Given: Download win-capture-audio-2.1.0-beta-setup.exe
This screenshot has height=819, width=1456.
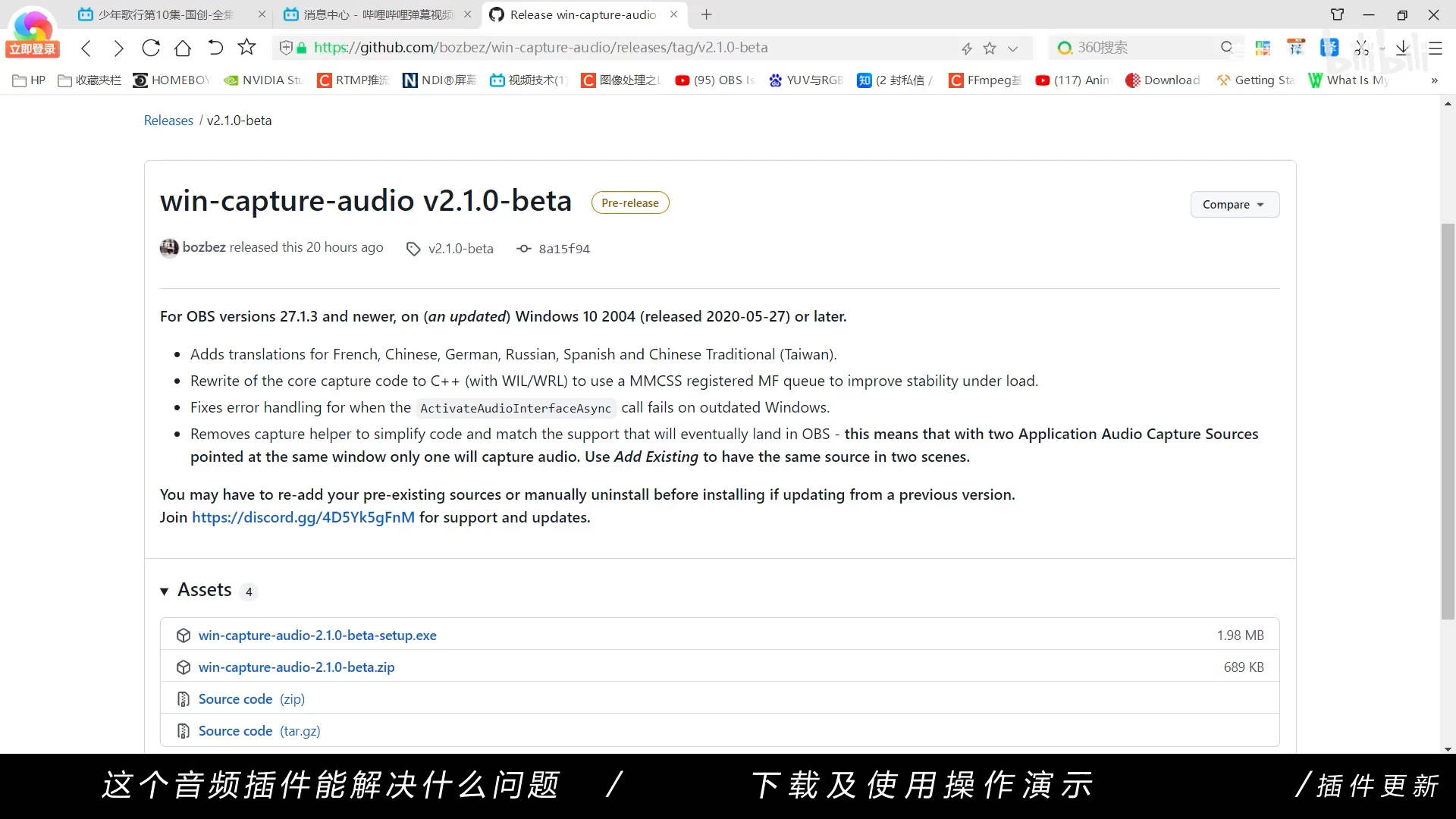Looking at the screenshot, I should [x=317, y=635].
